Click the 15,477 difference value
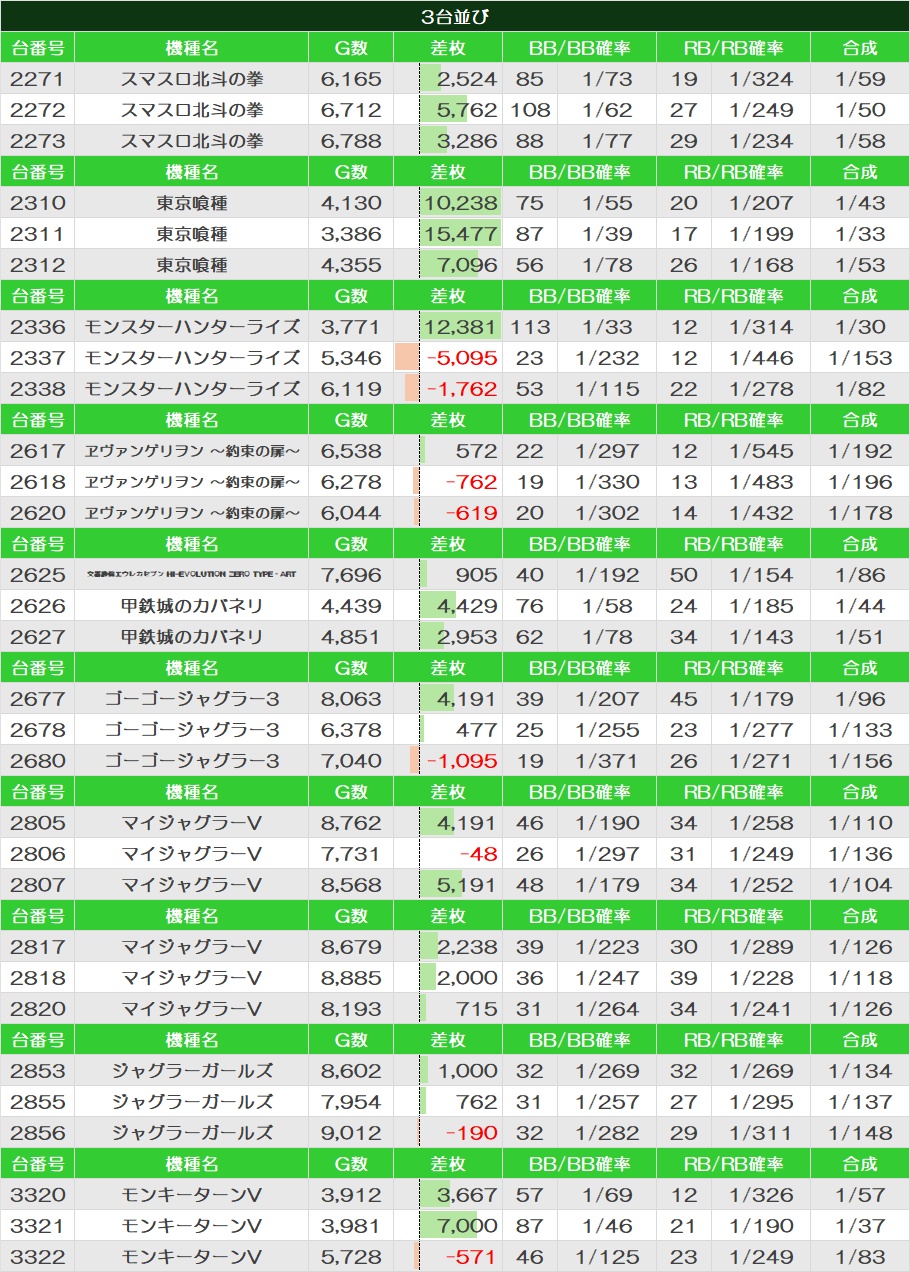The width and height of the screenshot is (910, 1272). [x=460, y=234]
